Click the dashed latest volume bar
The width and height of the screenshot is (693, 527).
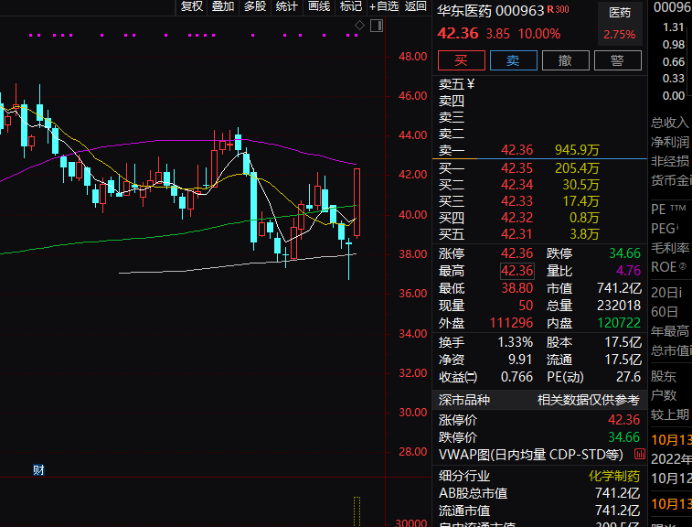click(x=357, y=512)
